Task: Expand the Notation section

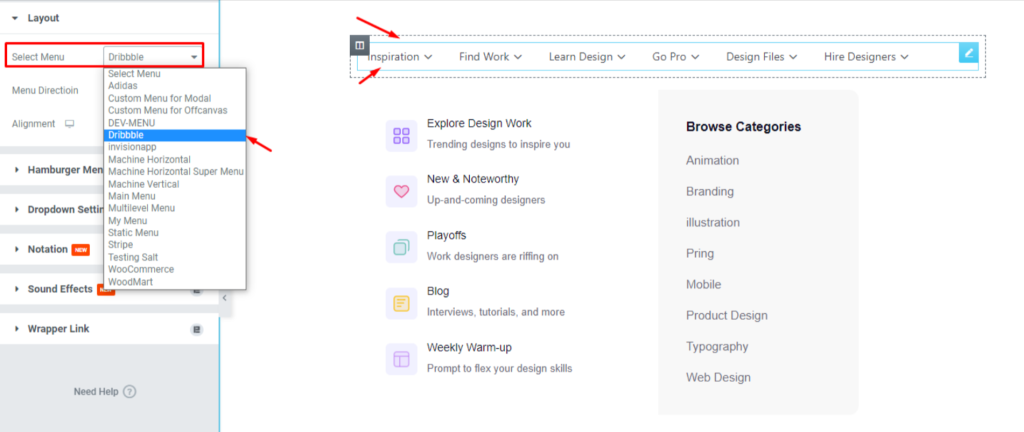Action: tap(47, 249)
